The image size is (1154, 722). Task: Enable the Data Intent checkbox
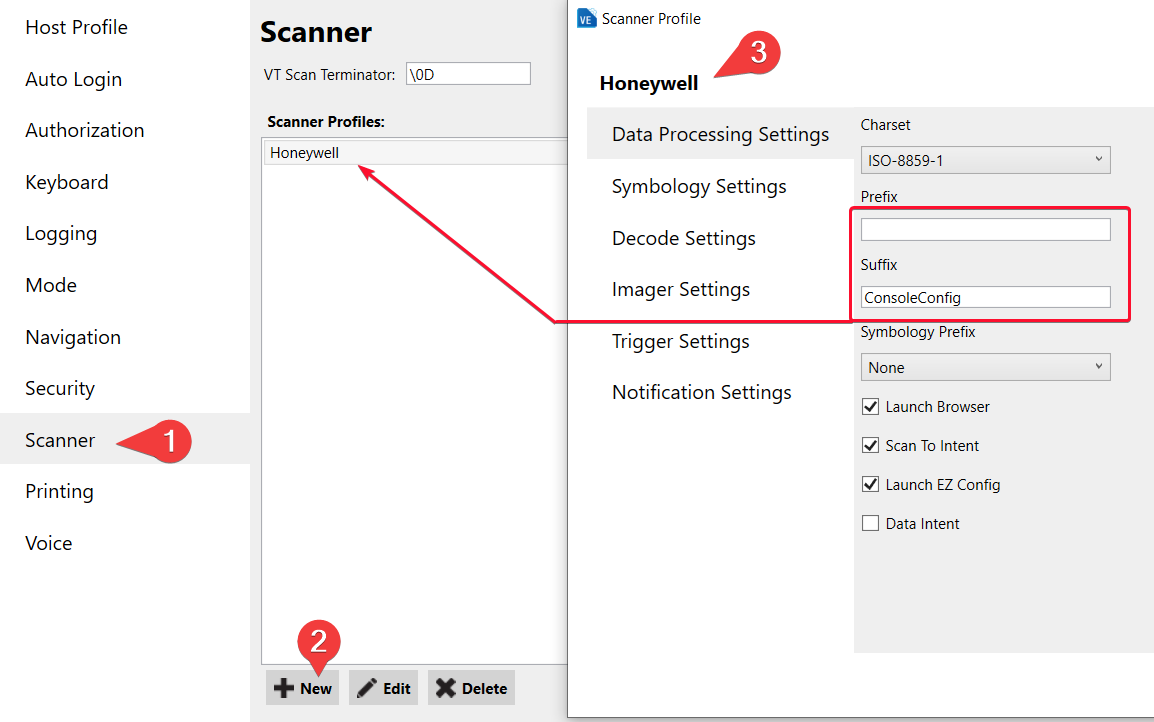pyautogui.click(x=870, y=523)
